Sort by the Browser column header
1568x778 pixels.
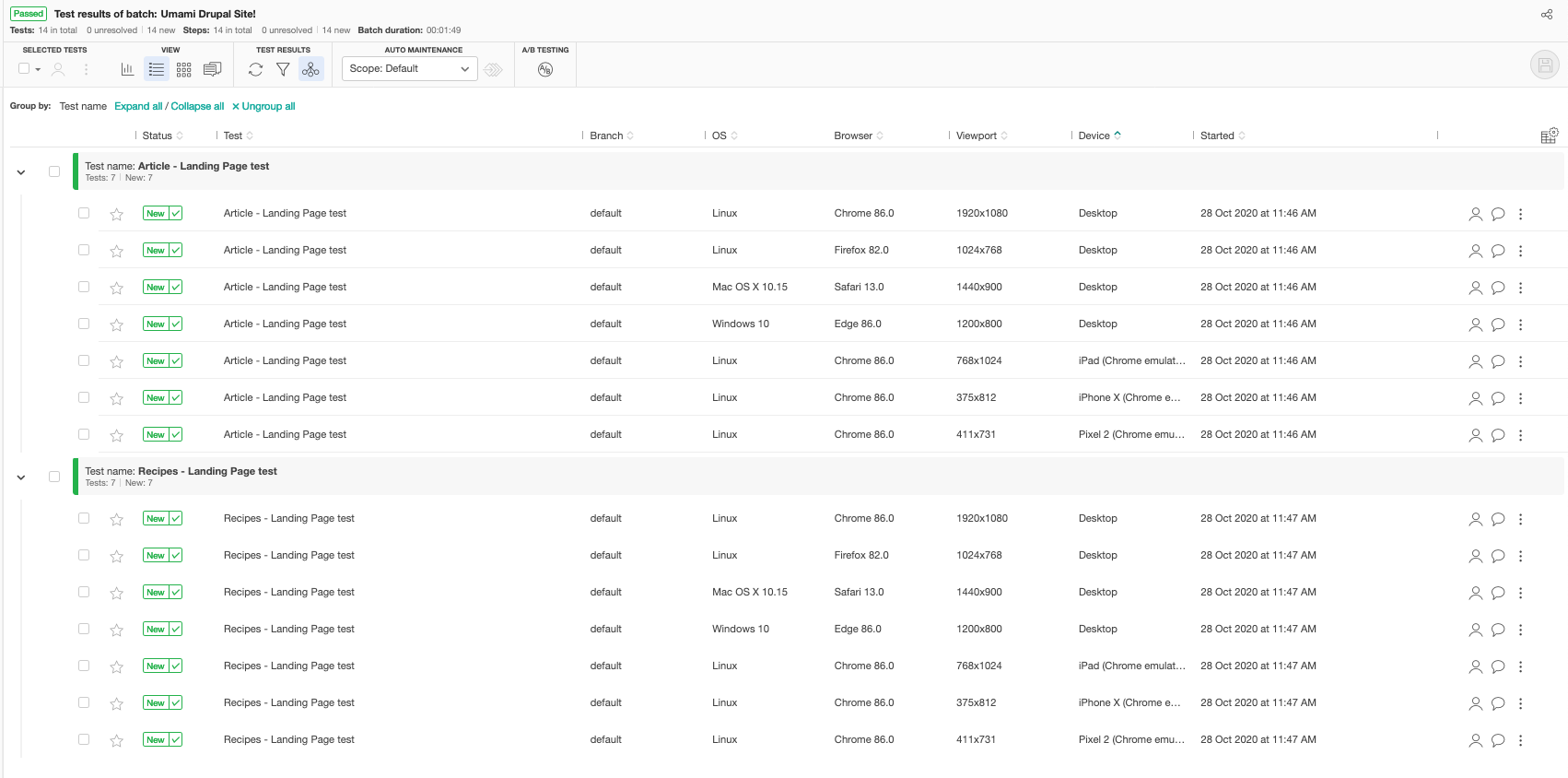(853, 136)
